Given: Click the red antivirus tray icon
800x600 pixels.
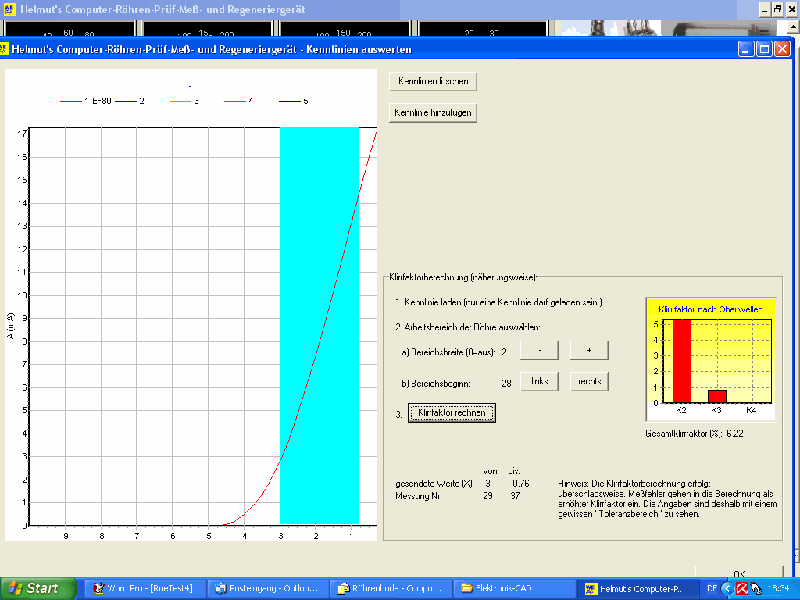Looking at the screenshot, I should coord(743,588).
